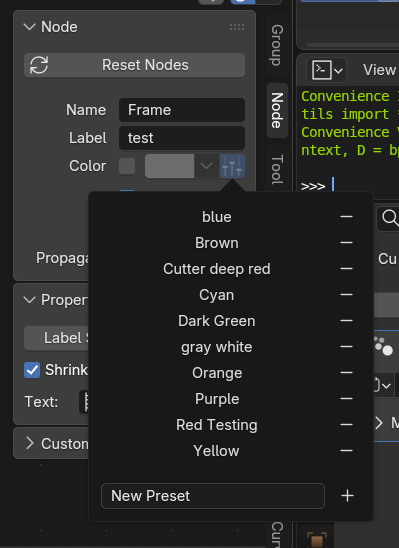The image size is (399, 548).
Task: Apply the Cutter deep red preset
Action: [x=217, y=269]
